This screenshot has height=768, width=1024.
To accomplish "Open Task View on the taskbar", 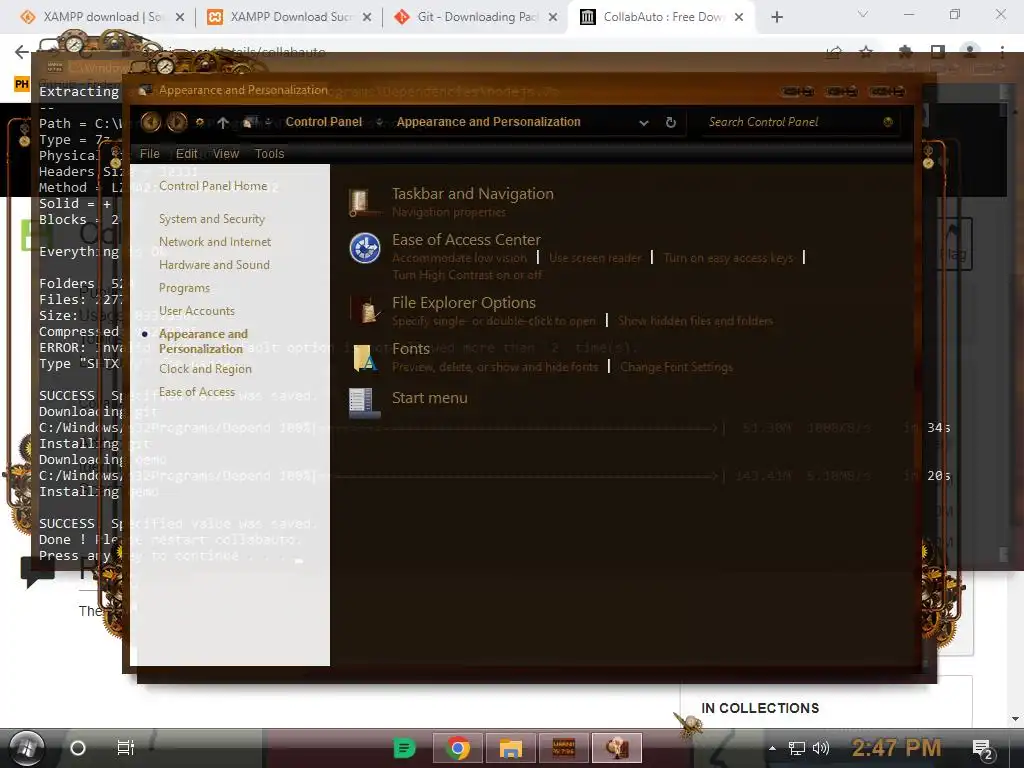I will [125, 747].
